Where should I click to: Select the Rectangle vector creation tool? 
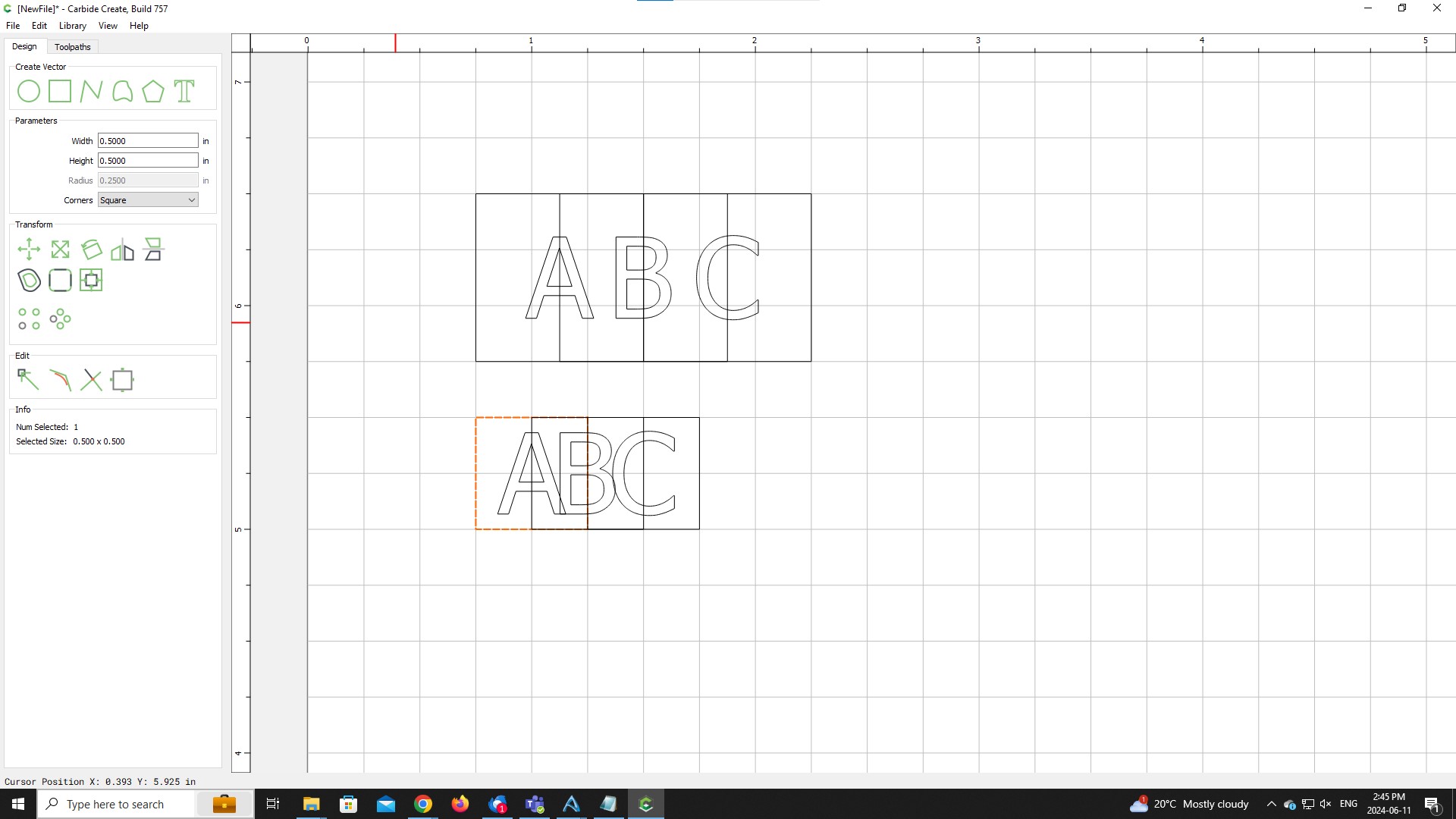[x=60, y=92]
